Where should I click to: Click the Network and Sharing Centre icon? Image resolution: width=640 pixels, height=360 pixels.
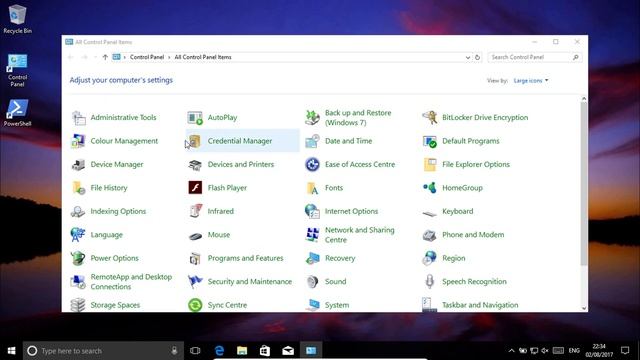(x=312, y=235)
